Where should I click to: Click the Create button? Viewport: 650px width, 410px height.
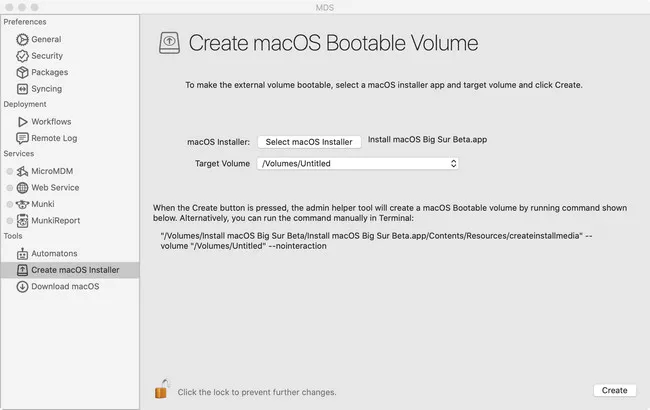pyautogui.click(x=614, y=390)
